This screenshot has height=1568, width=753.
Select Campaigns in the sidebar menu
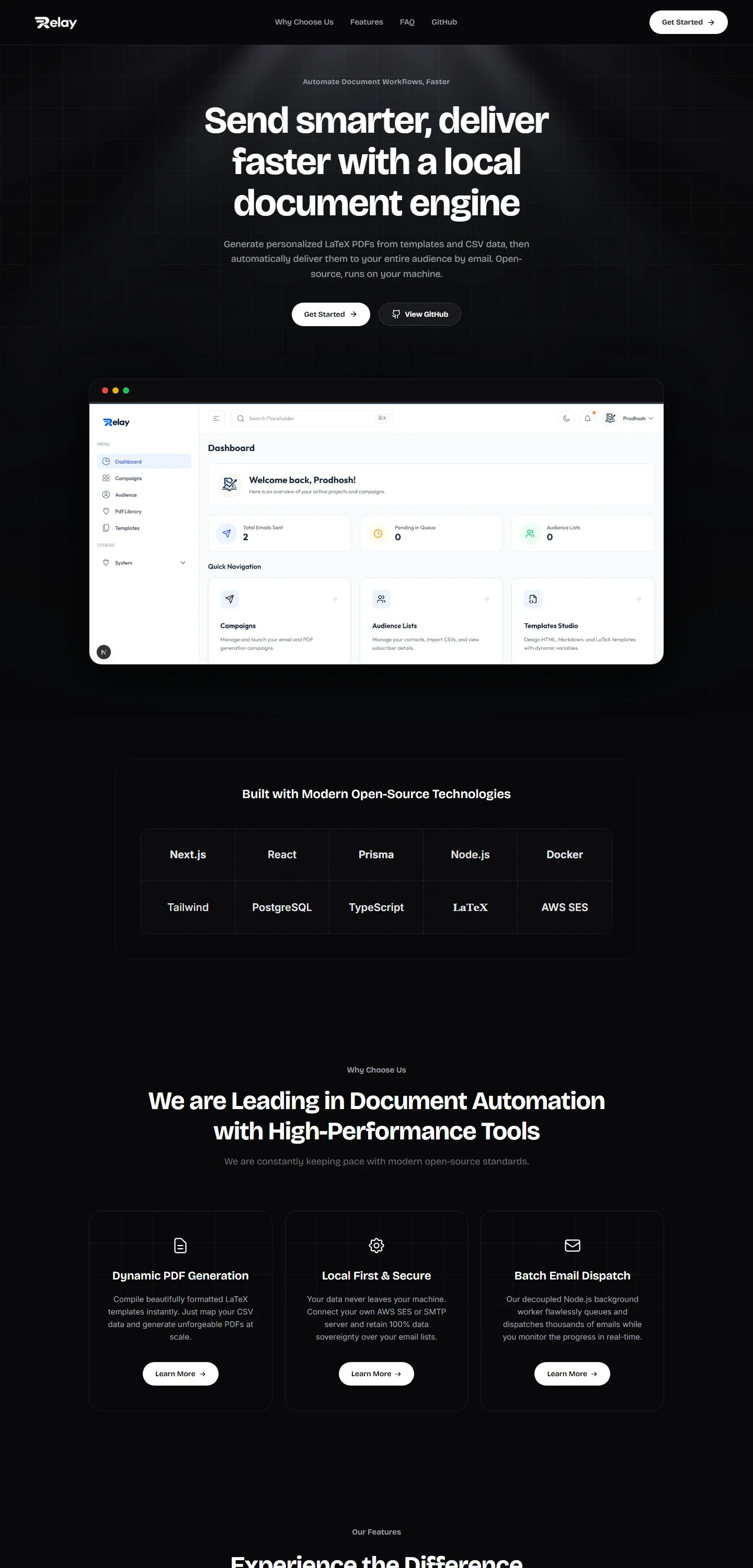coord(144,478)
